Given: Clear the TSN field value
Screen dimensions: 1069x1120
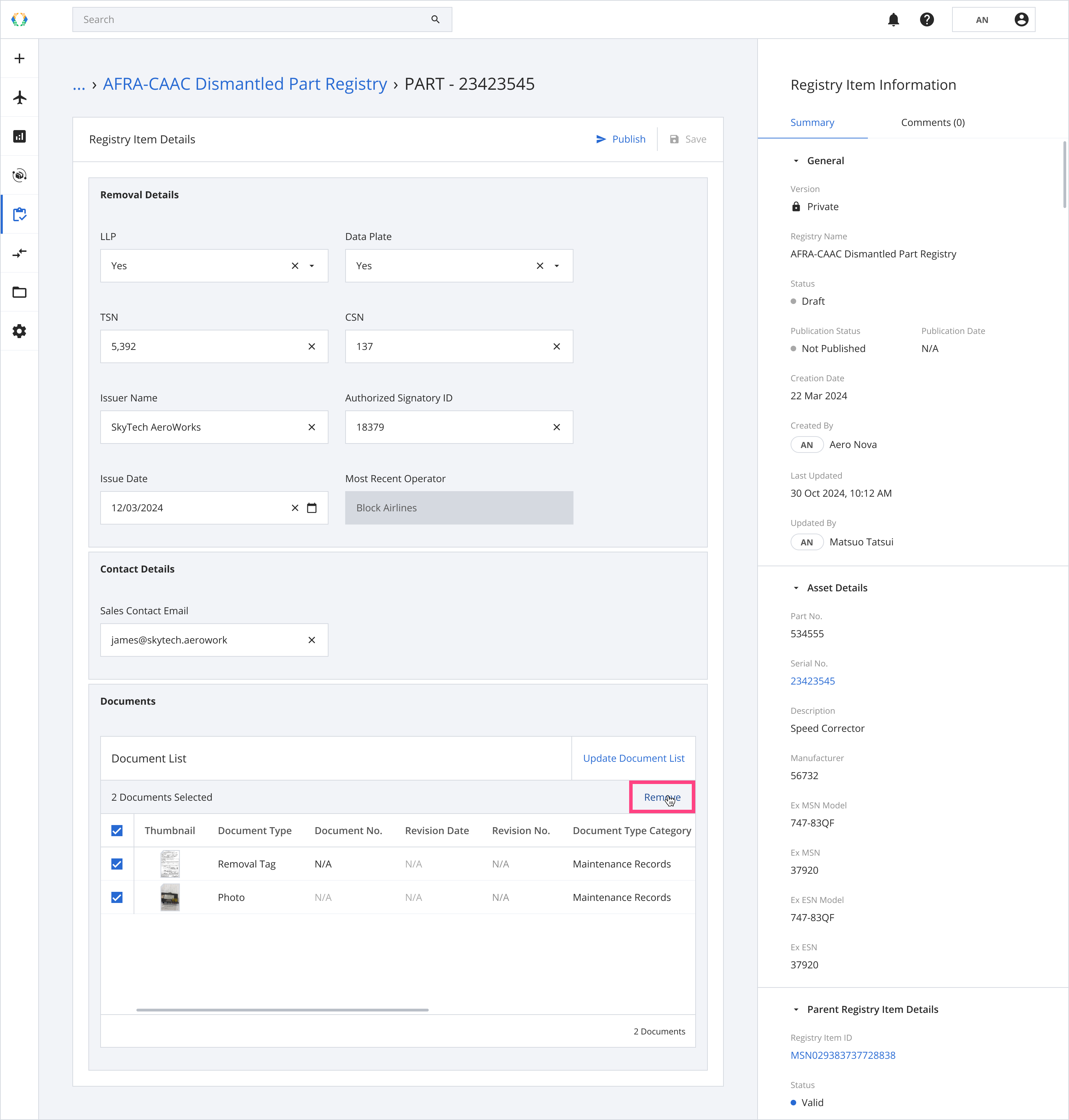Looking at the screenshot, I should point(312,346).
